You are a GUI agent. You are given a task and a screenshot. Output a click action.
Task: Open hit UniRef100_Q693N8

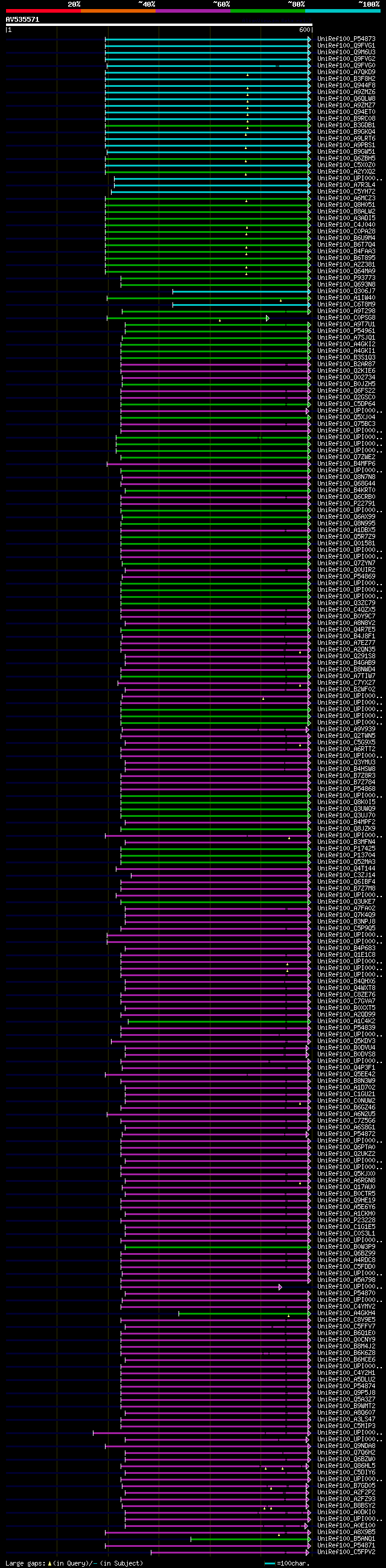coord(346,285)
